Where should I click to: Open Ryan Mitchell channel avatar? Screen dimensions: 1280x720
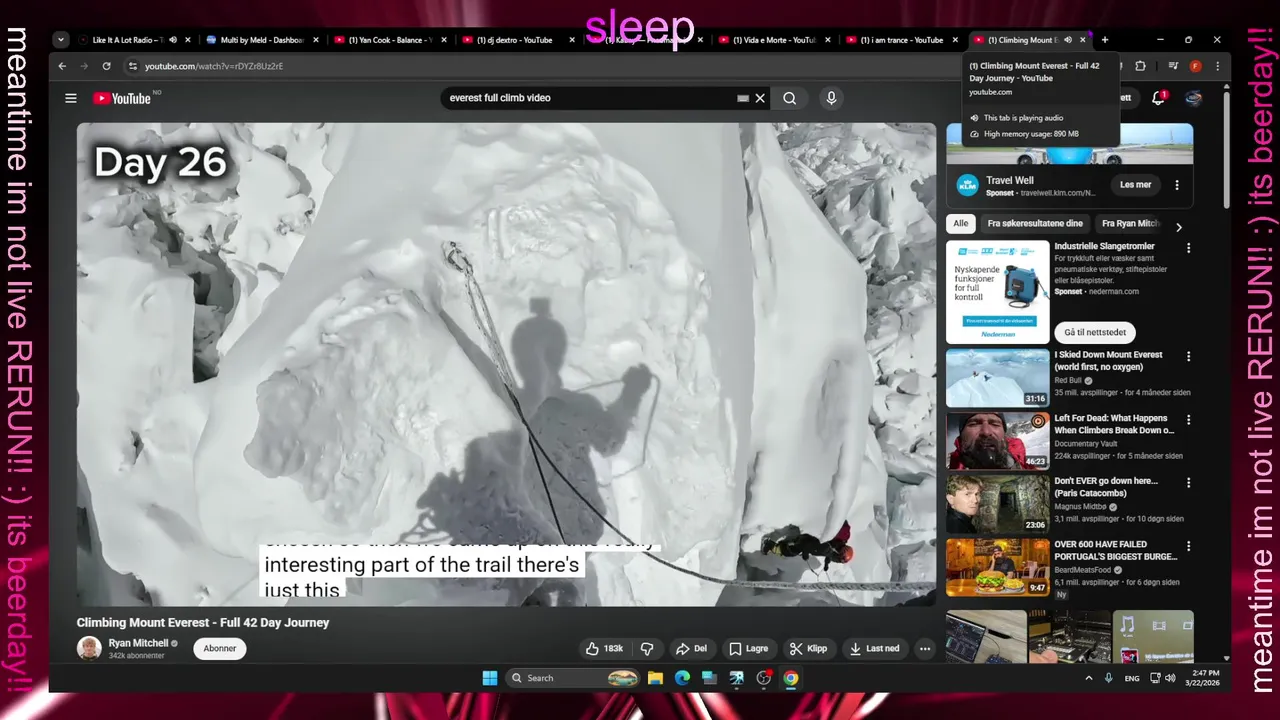[89, 648]
